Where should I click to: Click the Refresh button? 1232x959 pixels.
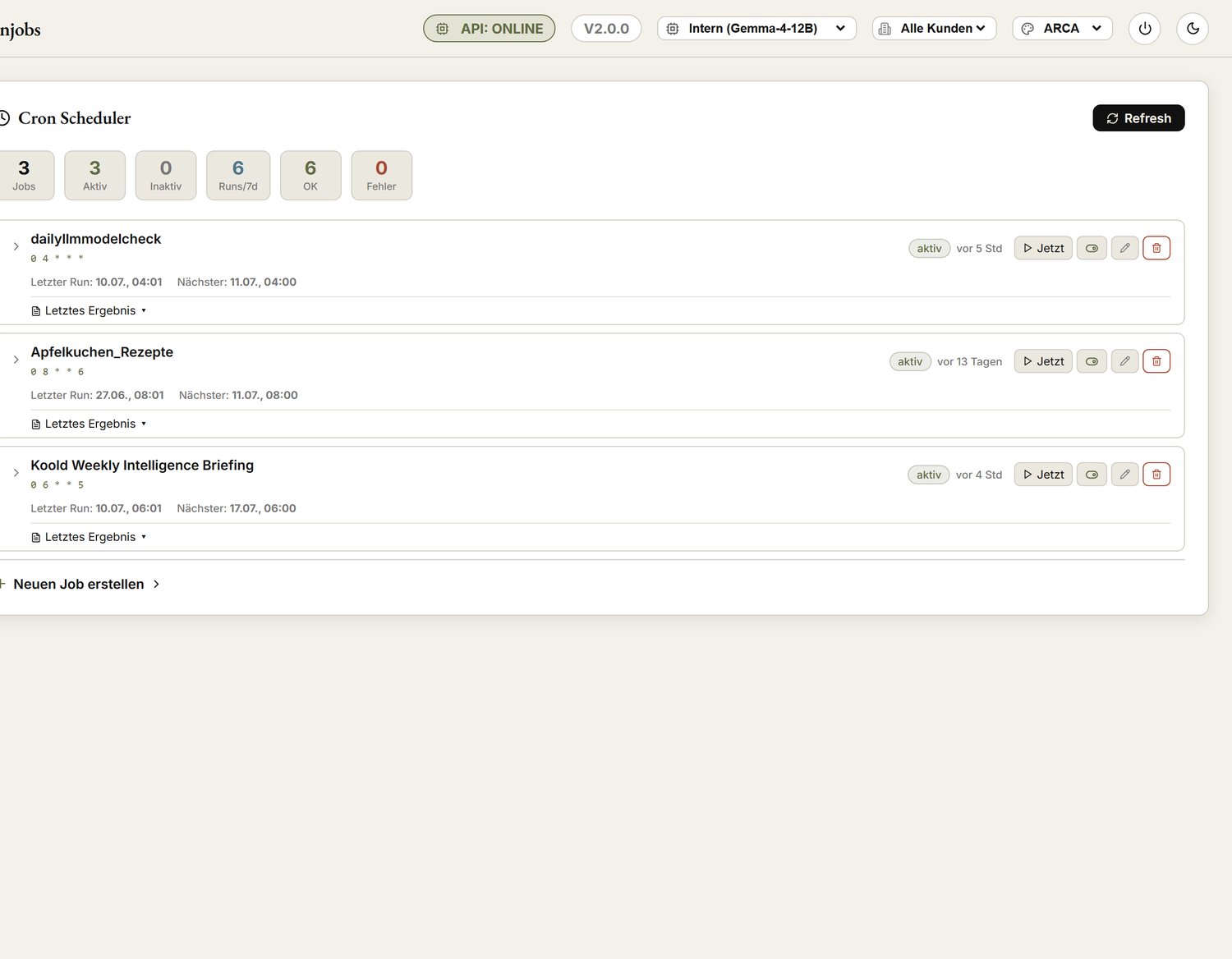pyautogui.click(x=1138, y=118)
